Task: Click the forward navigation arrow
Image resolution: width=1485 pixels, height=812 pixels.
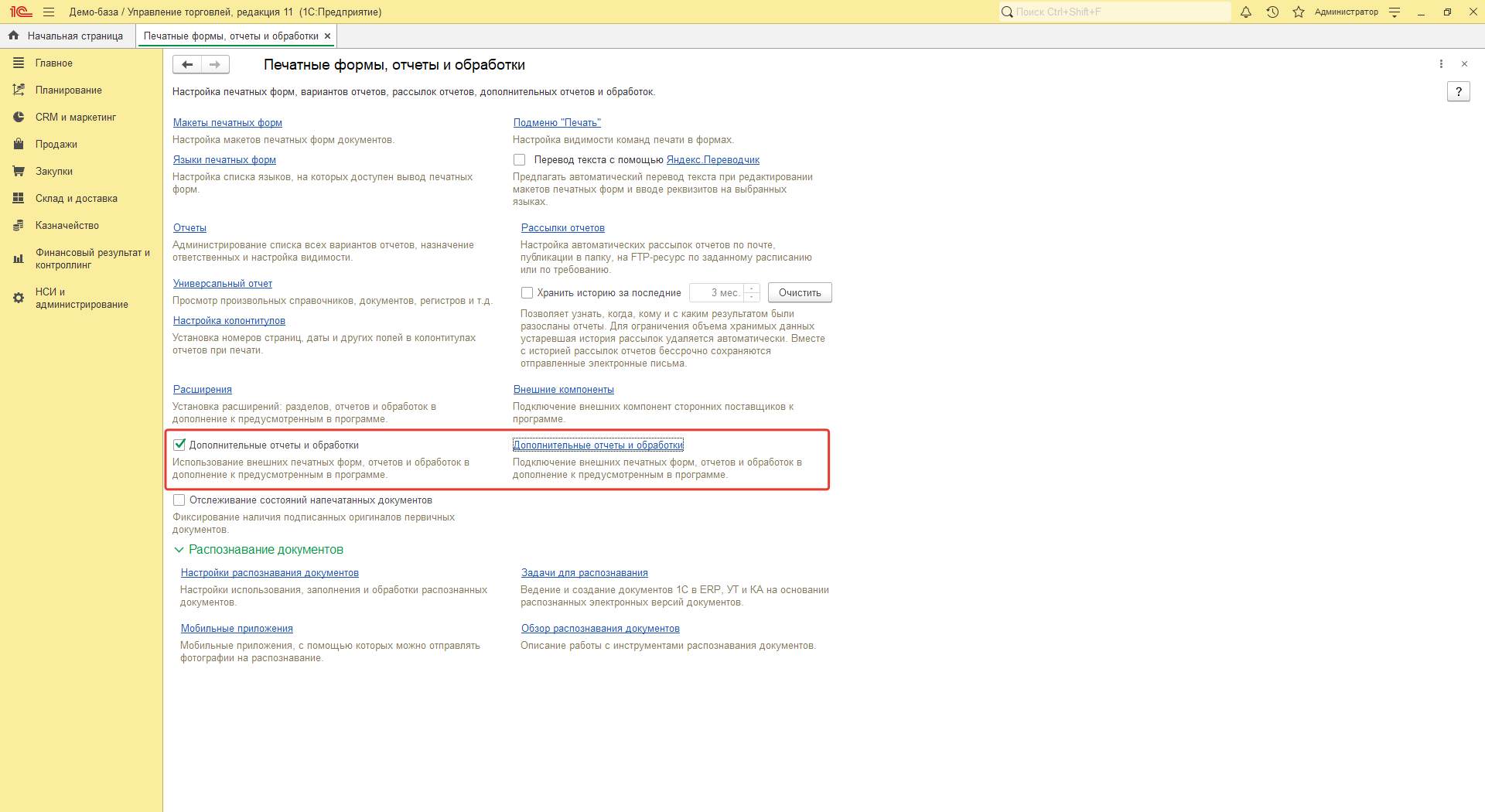Action: coord(215,64)
